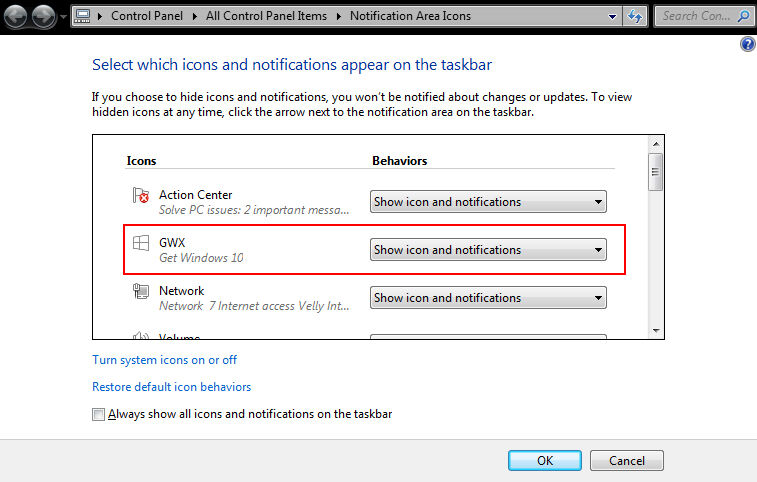Click the Action Center flag icon

(140, 196)
